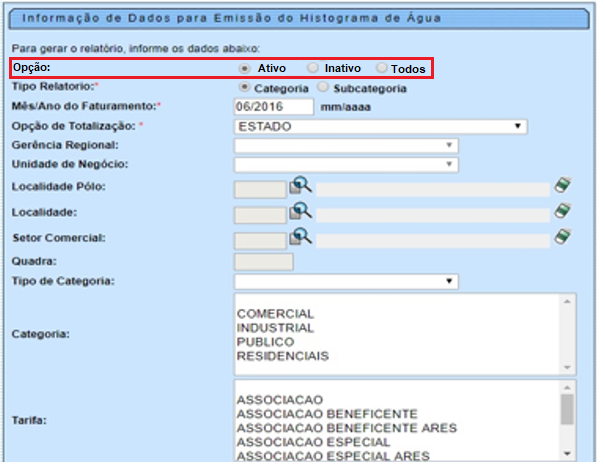Select the Inativo radio option

313,68
